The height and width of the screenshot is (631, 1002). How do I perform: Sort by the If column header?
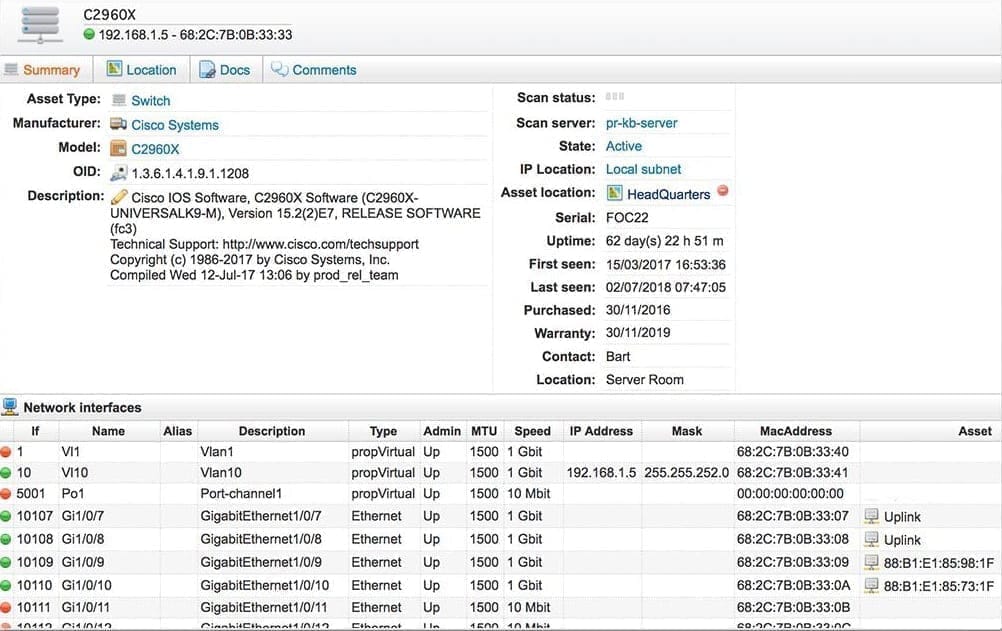(35, 431)
